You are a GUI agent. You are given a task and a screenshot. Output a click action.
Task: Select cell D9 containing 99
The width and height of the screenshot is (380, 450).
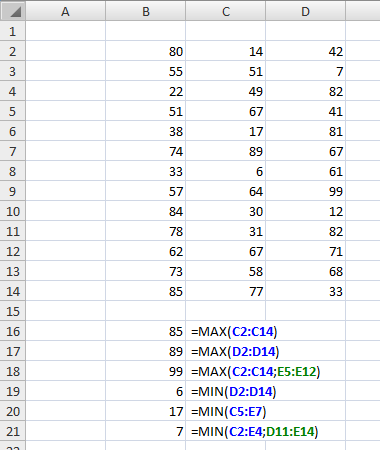tap(306, 191)
